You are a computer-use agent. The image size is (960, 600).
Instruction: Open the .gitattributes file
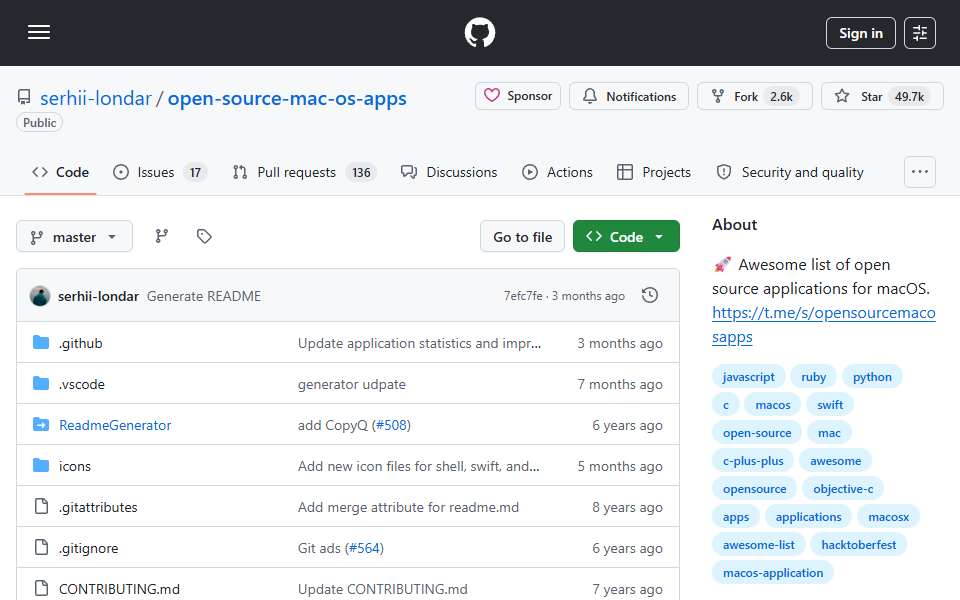97,507
